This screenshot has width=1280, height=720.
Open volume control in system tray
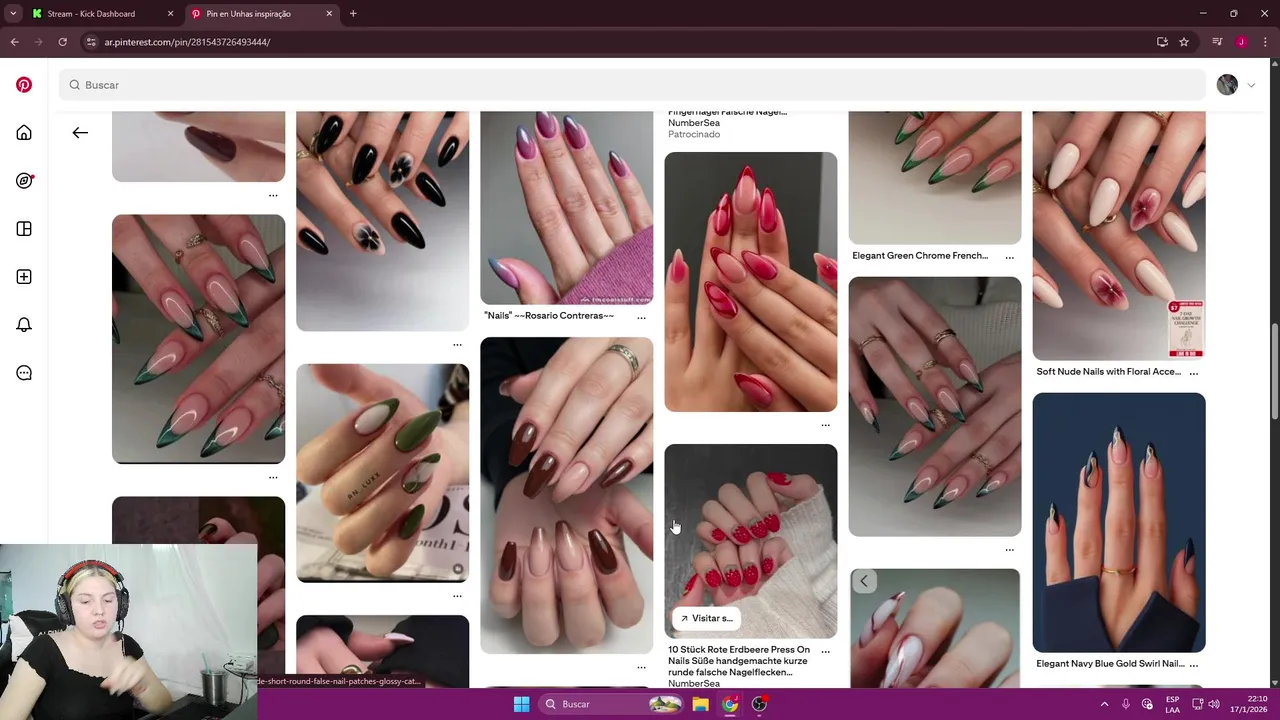(x=1213, y=704)
